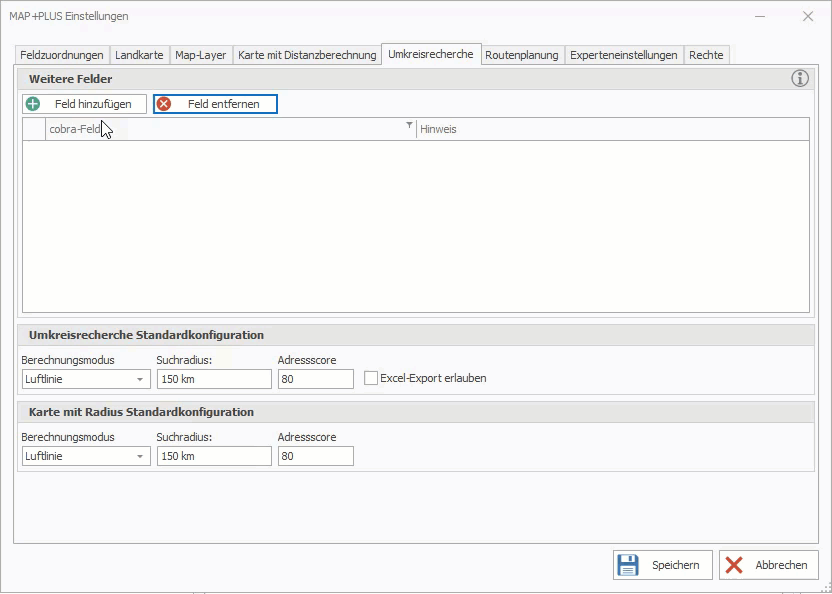
Task: Enable the Excel-Export erlauben checkbox
Action: [x=371, y=379]
